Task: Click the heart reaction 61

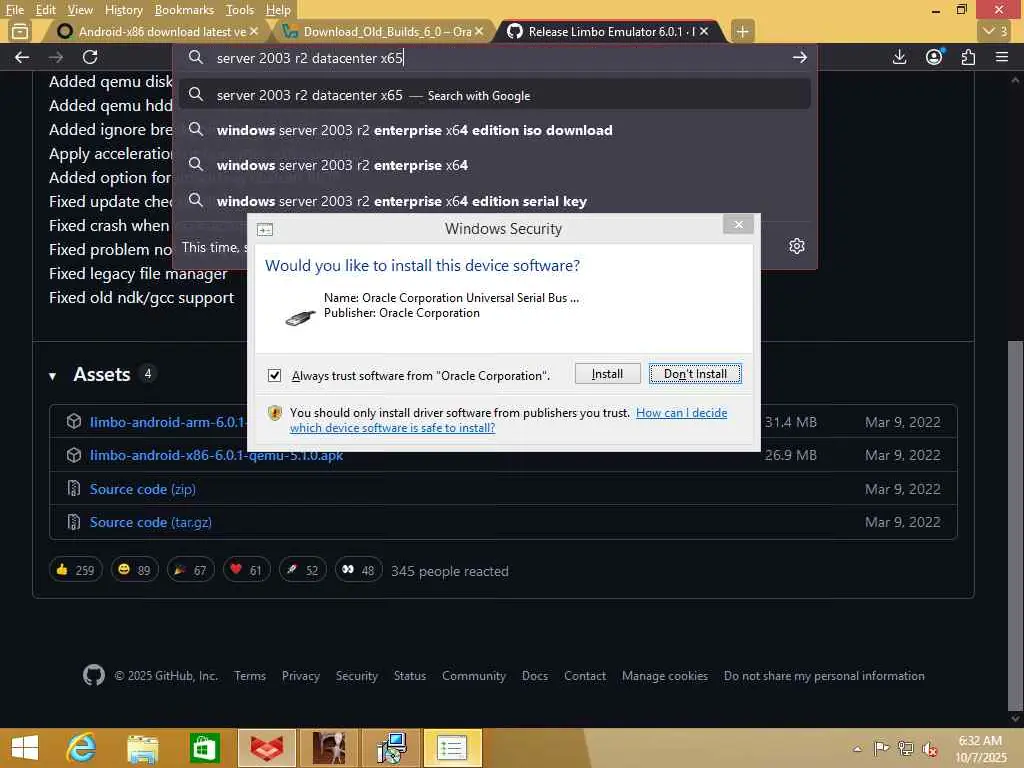Action: 246,570
